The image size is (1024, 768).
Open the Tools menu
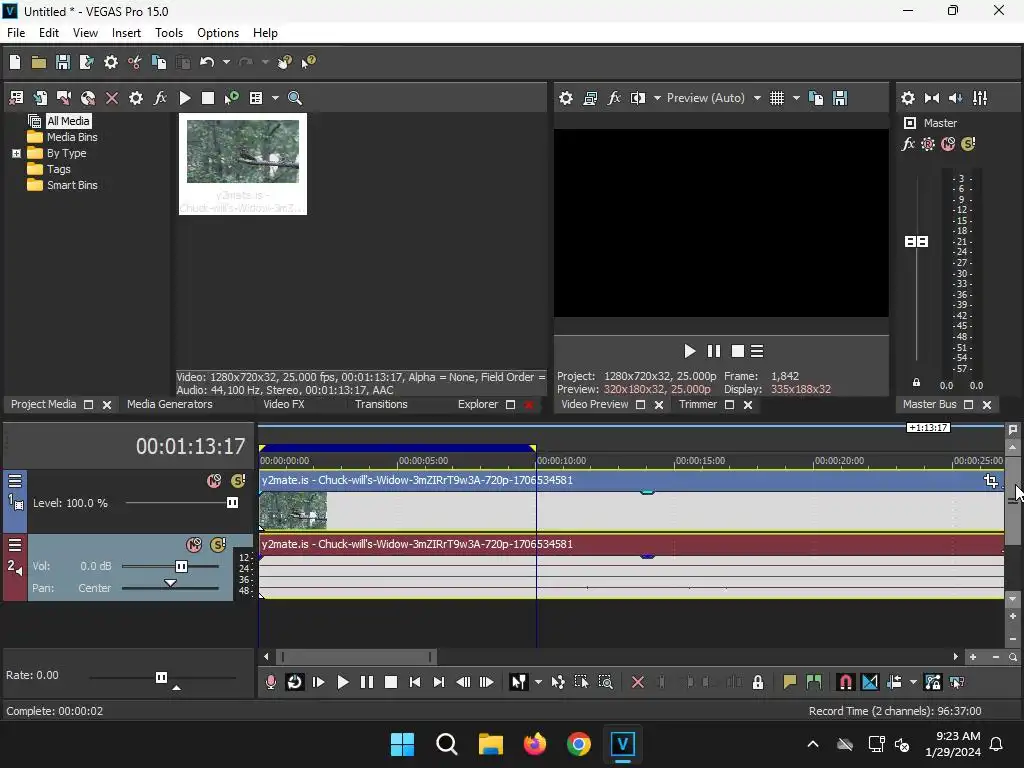pos(168,33)
